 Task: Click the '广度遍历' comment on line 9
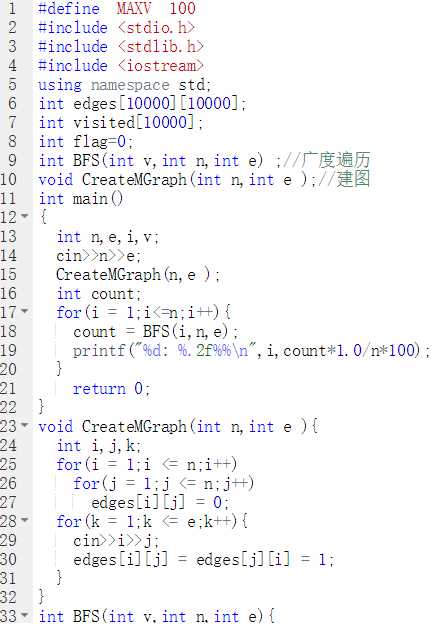click(x=335, y=160)
